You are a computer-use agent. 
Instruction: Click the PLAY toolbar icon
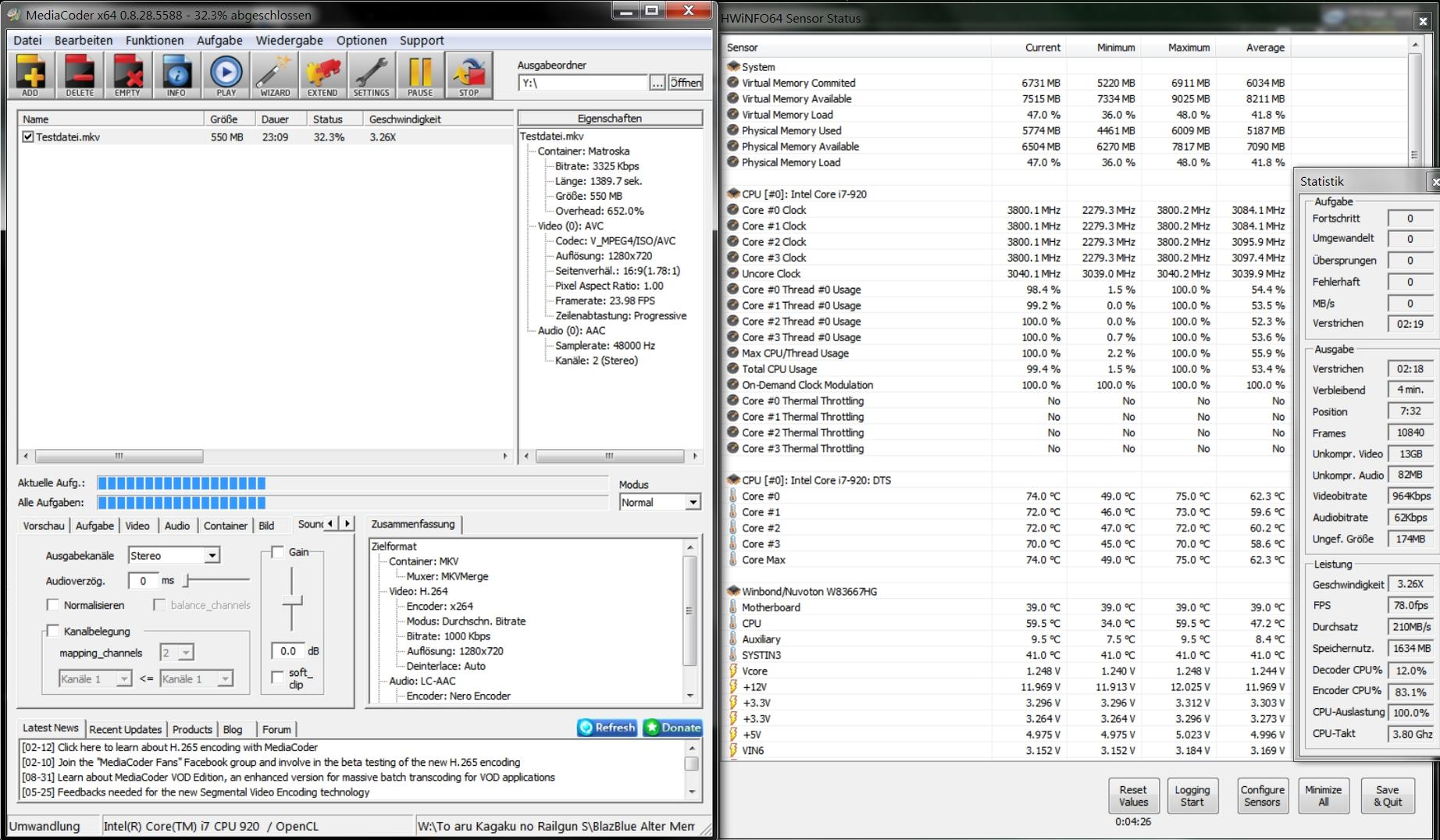pyautogui.click(x=226, y=75)
